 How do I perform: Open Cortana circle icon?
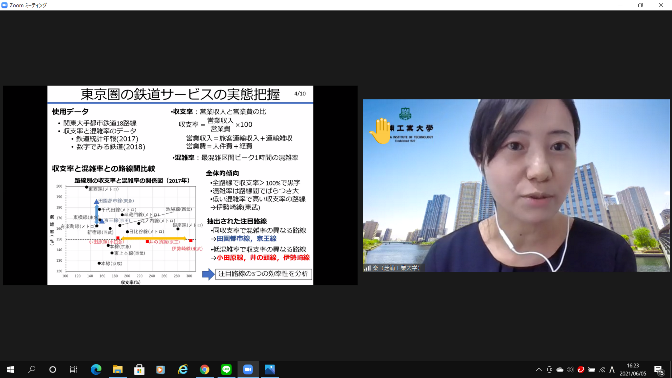pyautogui.click(x=52, y=369)
